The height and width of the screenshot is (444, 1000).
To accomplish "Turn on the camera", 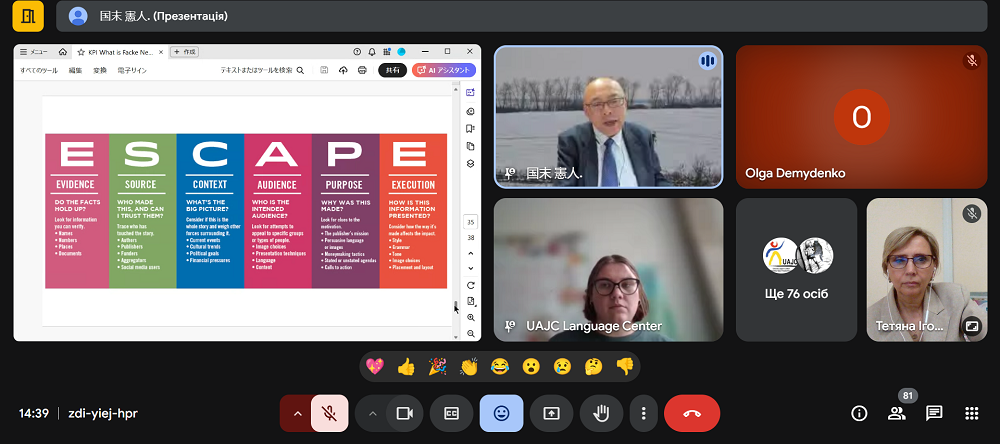I will click(x=405, y=413).
